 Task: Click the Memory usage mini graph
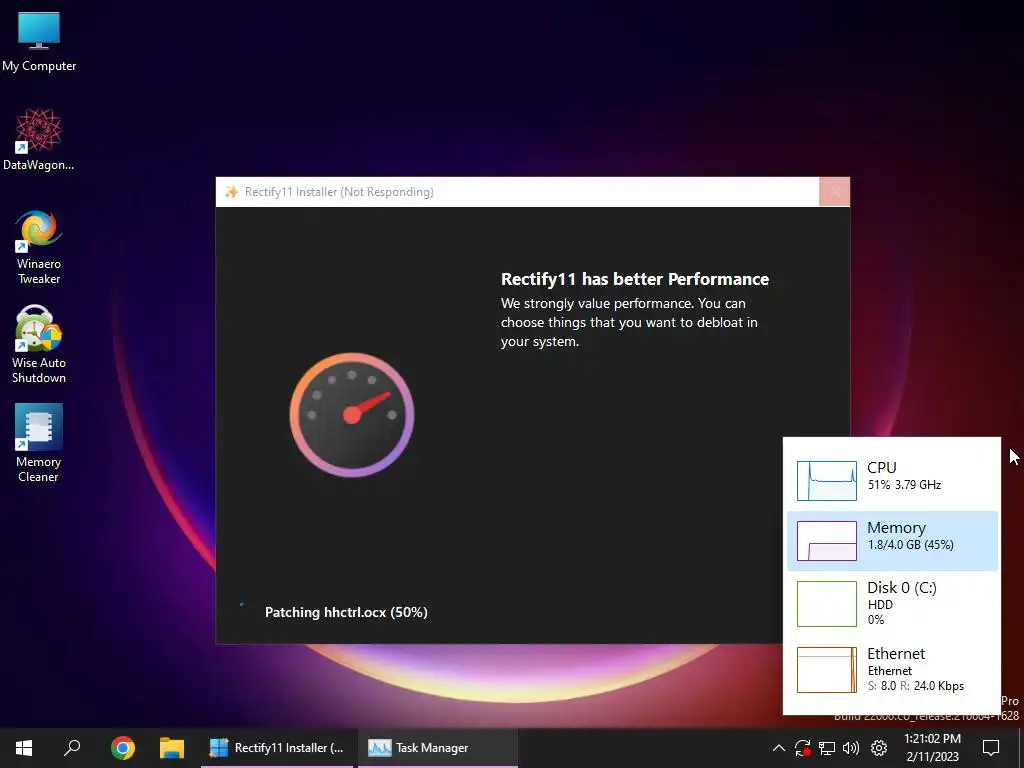click(x=827, y=541)
